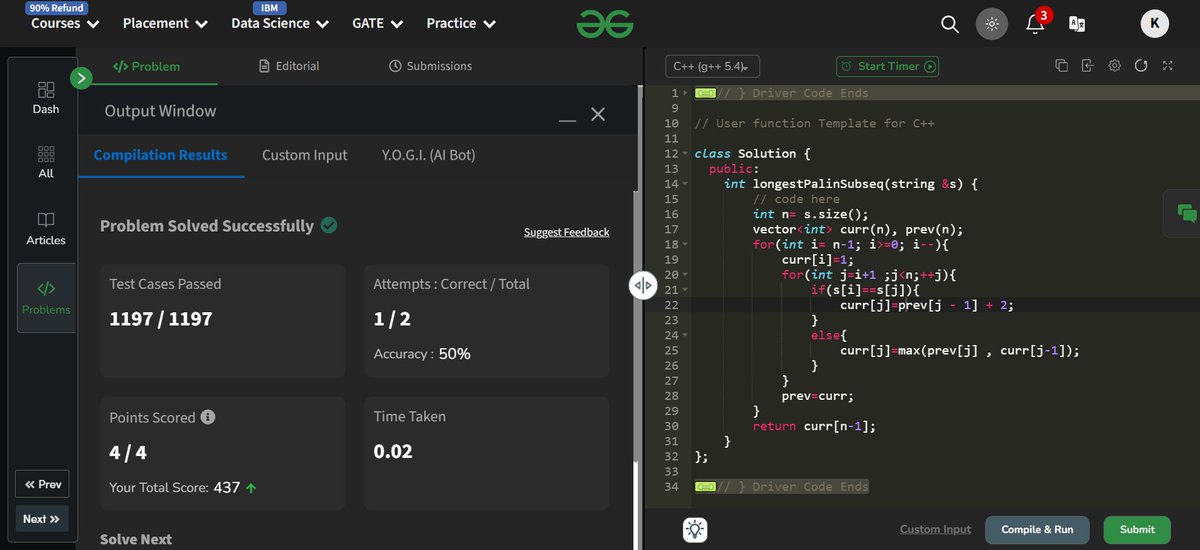Screen dimensions: 1200x550
Task: Collapse the if-block fold on line 21
Action: coord(685,290)
